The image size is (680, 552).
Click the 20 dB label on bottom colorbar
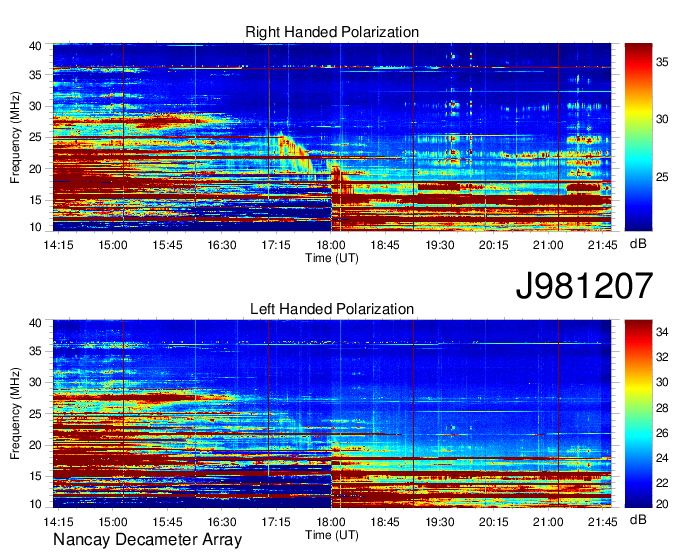[x=662, y=504]
